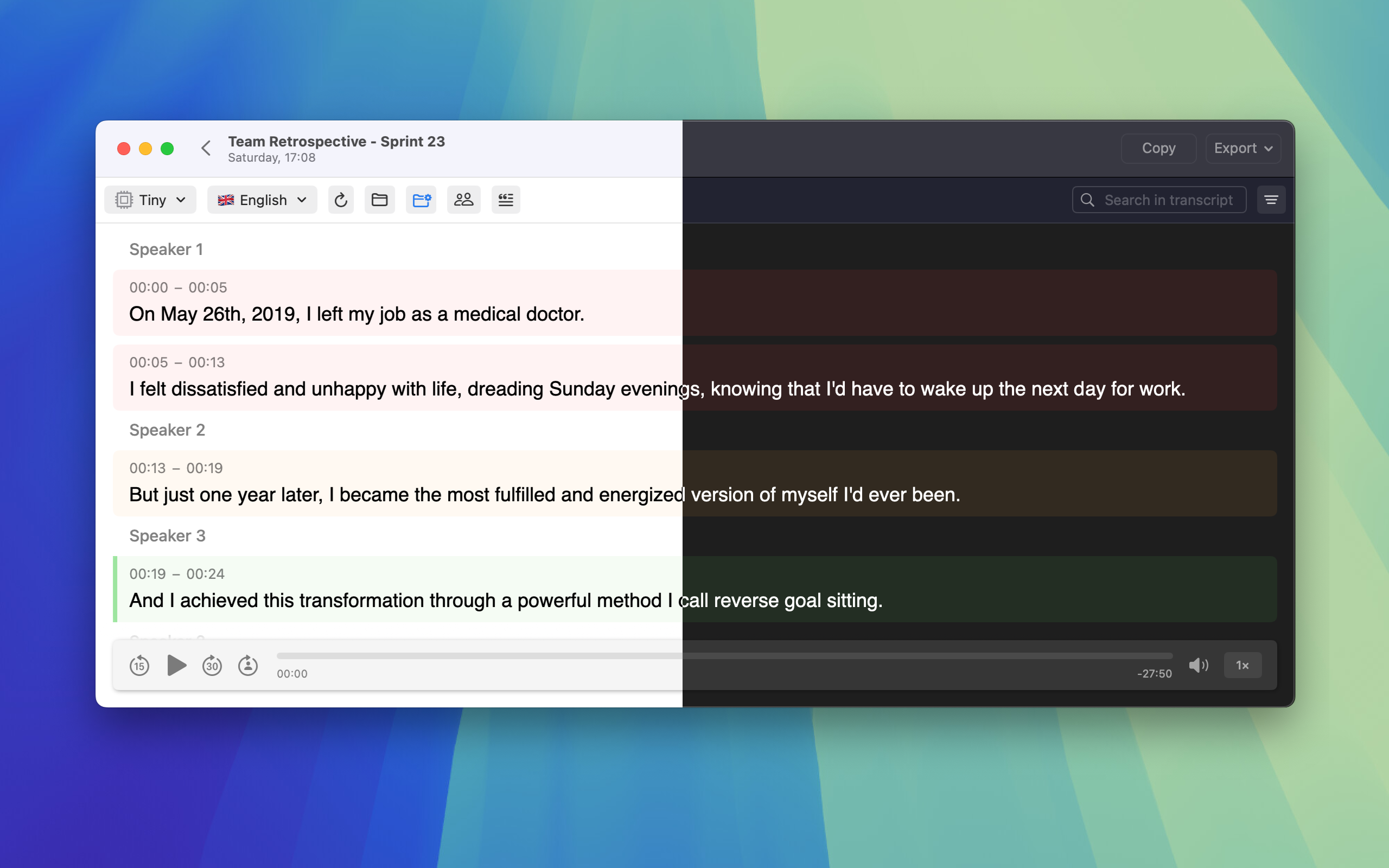Select the Speaker 2 label
The height and width of the screenshot is (868, 1389).
(167, 430)
